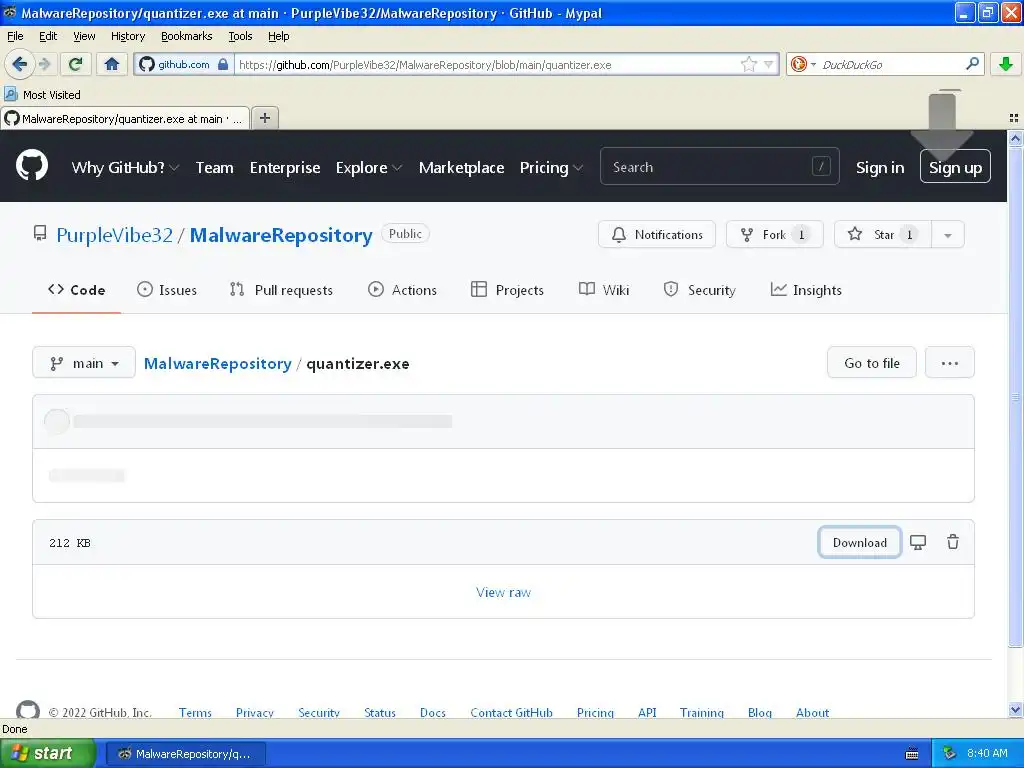Click the Notifications button
This screenshot has height=768, width=1024.
tap(656, 235)
